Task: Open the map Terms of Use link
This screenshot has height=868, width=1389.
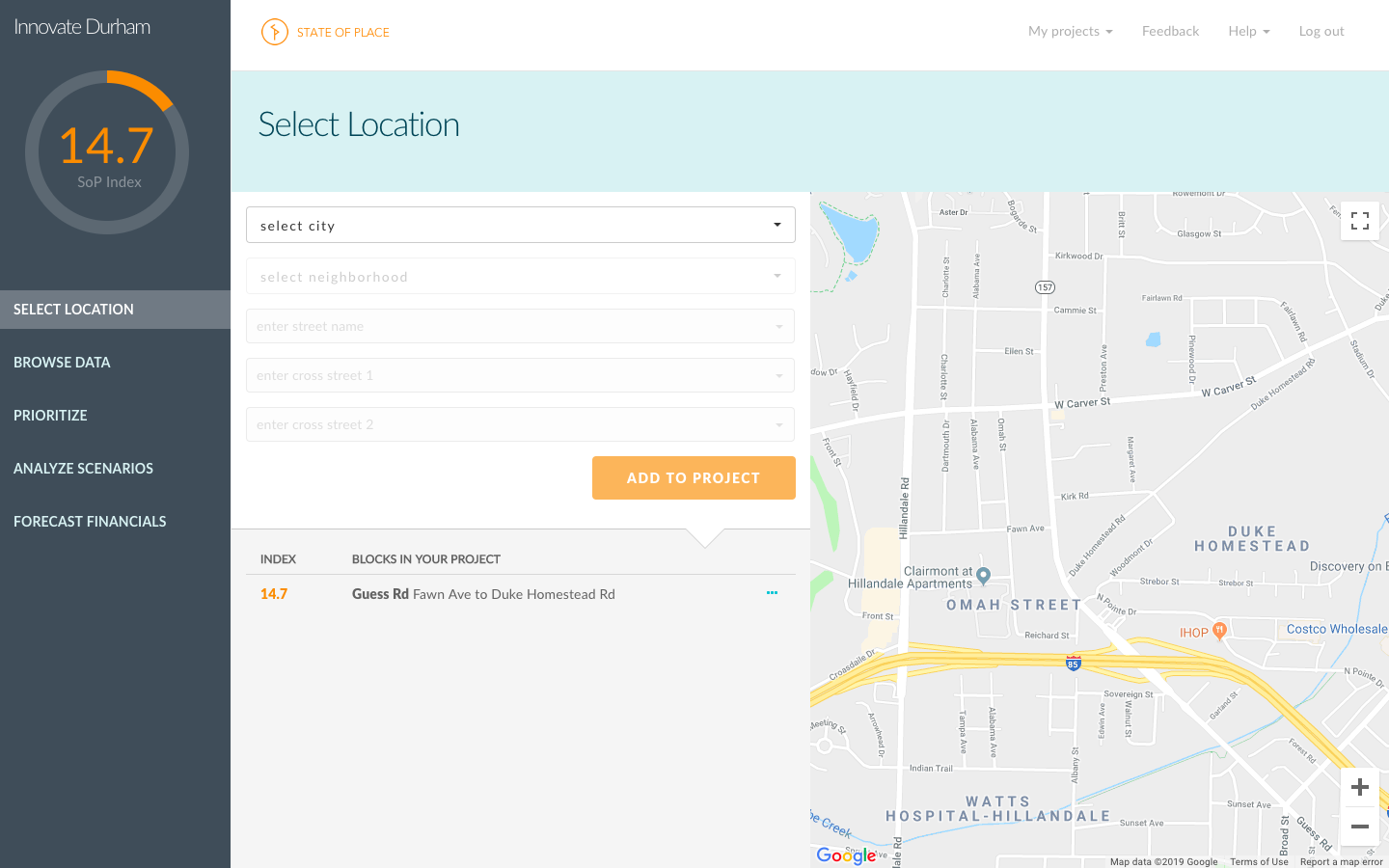Action: point(1259,862)
